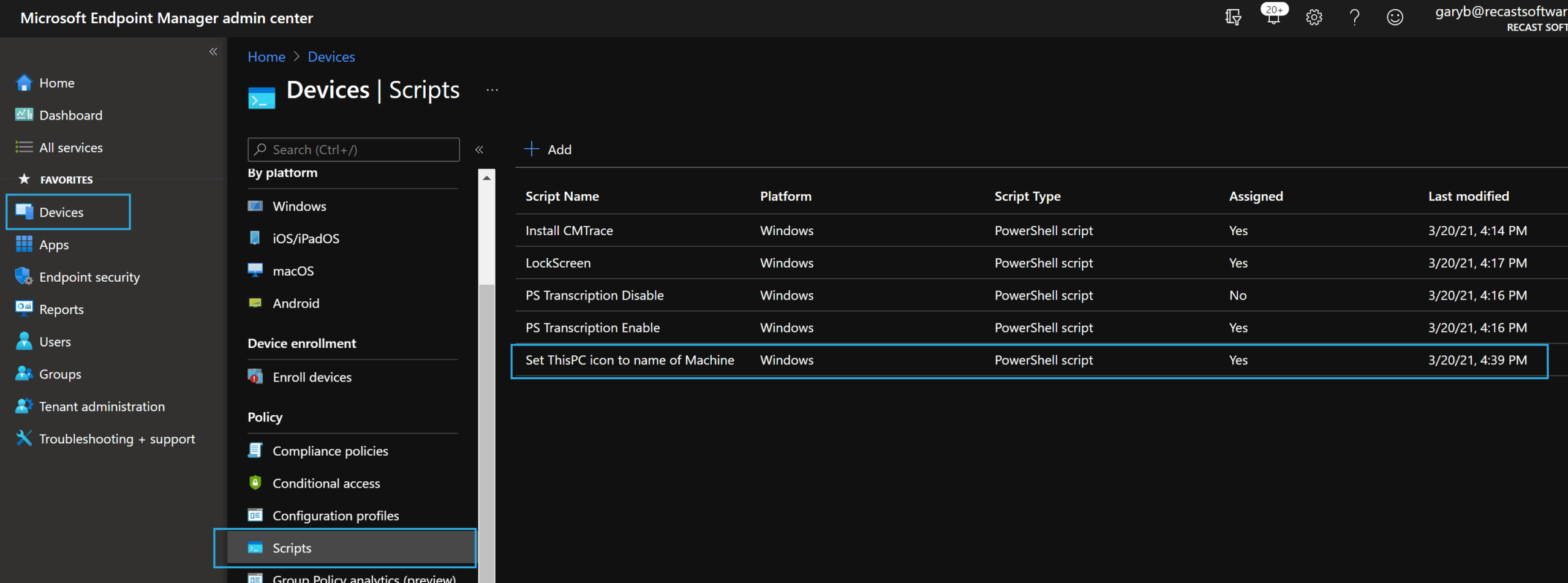The height and width of the screenshot is (583, 1568).
Task: Follow the Home breadcrumb link
Action: [x=266, y=57]
